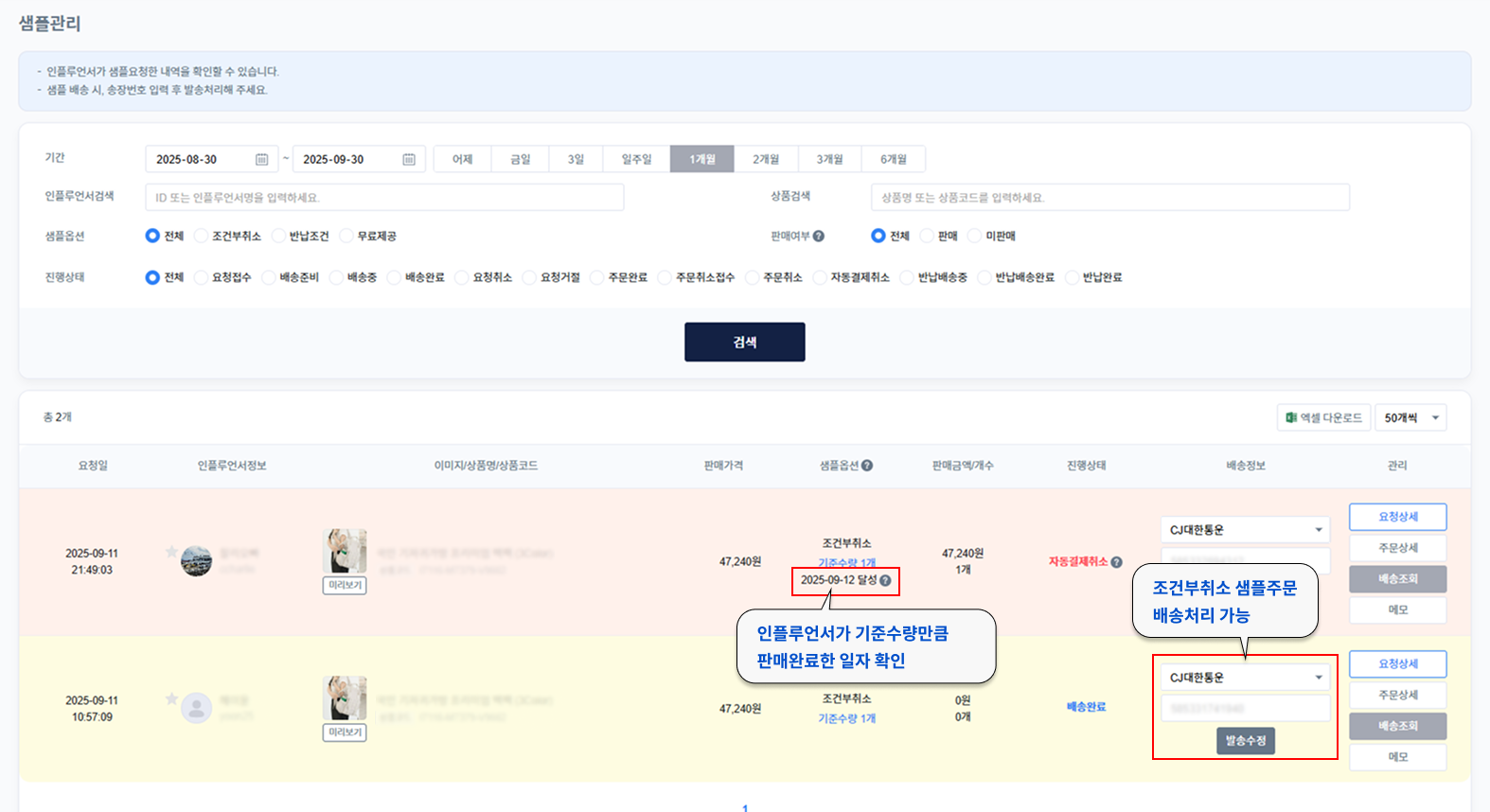Viewport: 1490px width, 812px height.
Task: Open the 50개씩 page size dropdown
Action: tap(1410, 418)
